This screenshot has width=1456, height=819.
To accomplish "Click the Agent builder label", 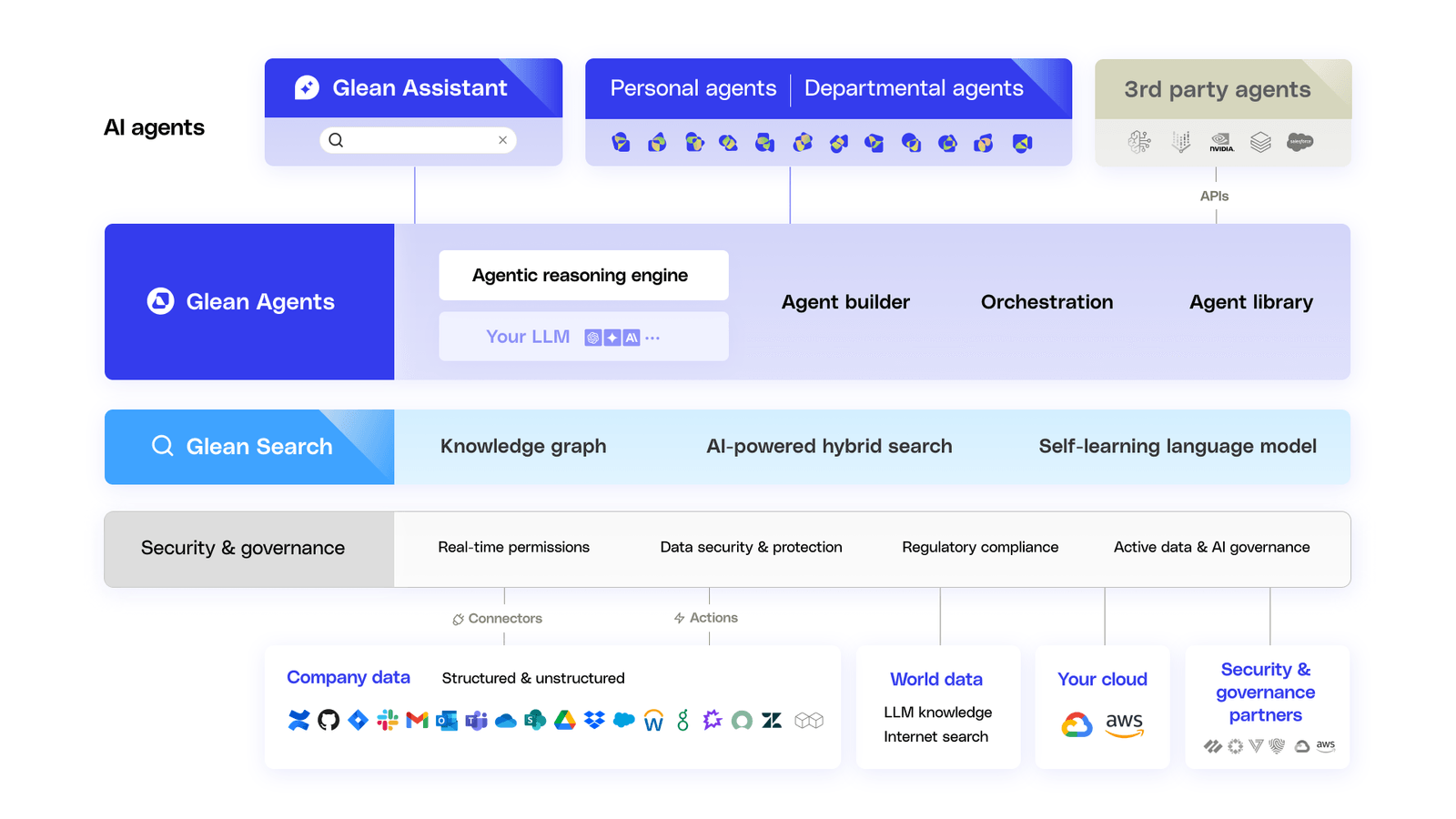I will click(x=845, y=301).
